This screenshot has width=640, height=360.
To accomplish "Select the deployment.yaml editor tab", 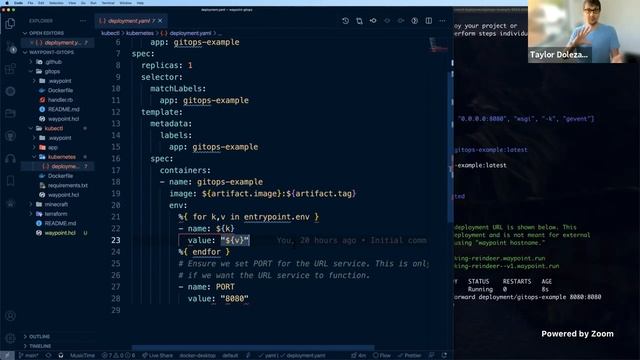I will point(129,21).
